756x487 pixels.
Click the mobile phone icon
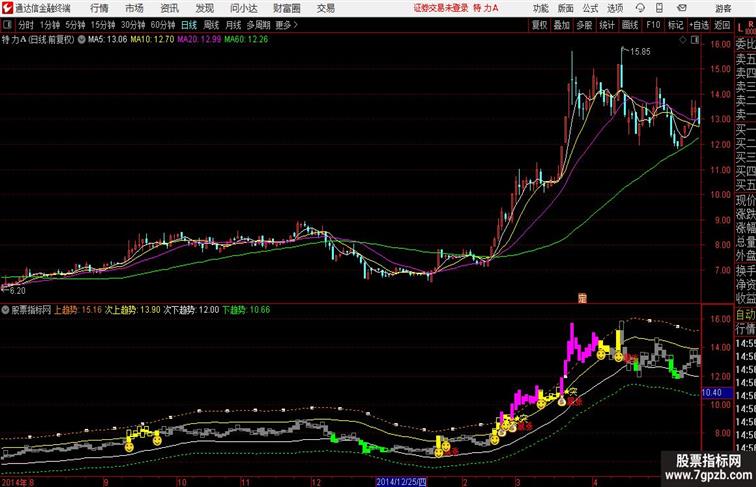pos(659,8)
